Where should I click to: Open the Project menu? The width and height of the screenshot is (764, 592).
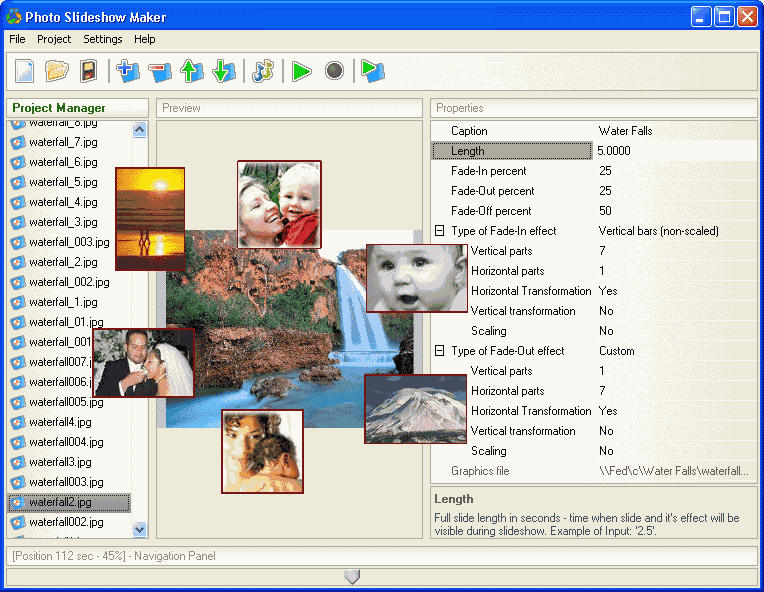54,39
